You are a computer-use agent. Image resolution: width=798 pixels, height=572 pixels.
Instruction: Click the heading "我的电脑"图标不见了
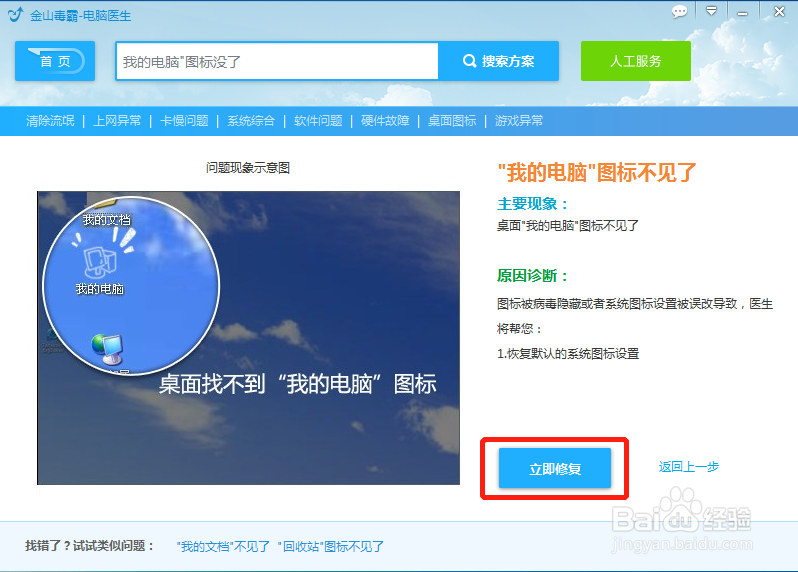click(596, 173)
